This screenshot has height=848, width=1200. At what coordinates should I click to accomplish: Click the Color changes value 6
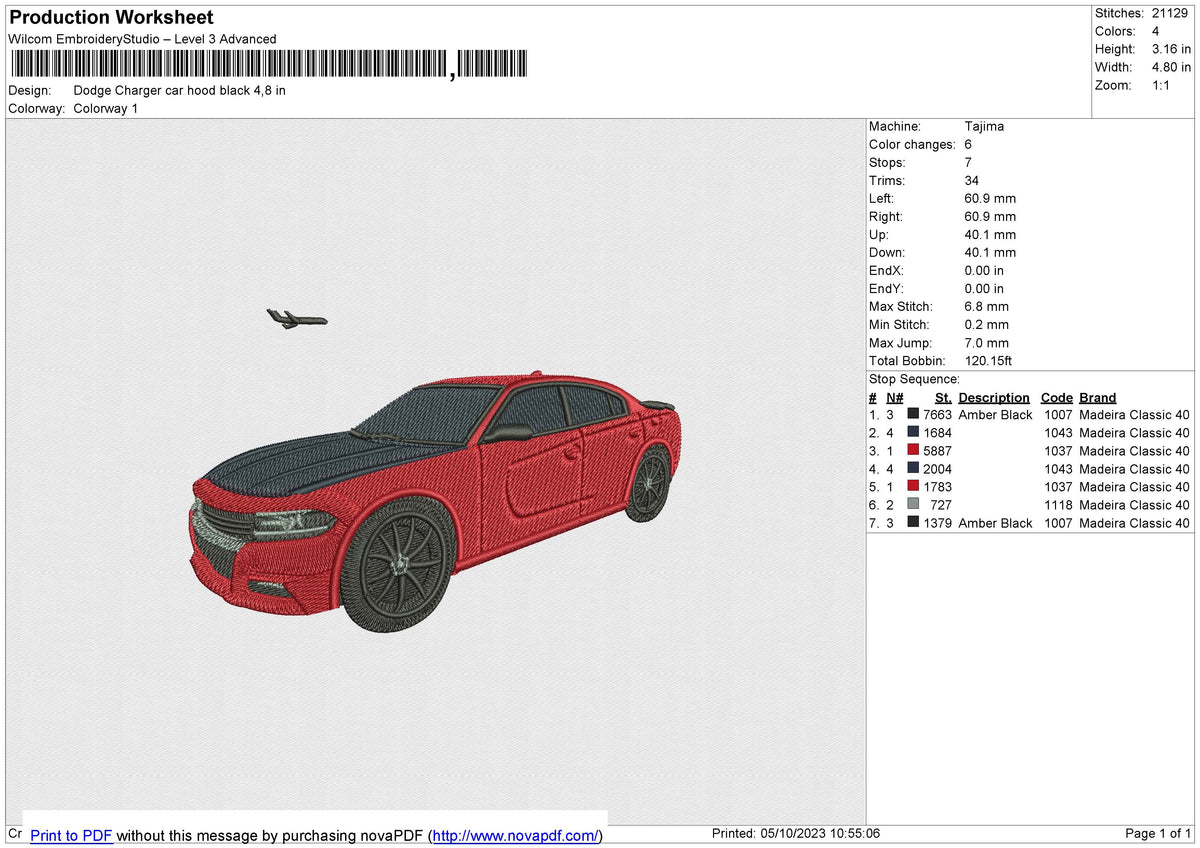[x=968, y=145]
